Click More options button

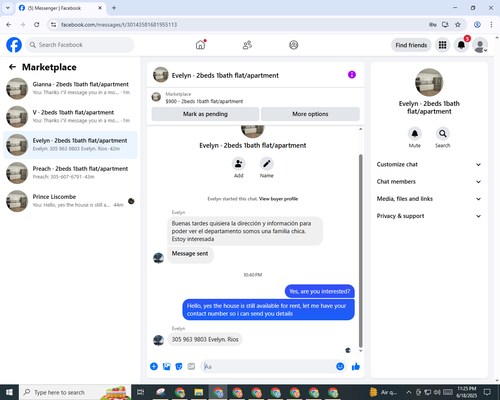tap(310, 114)
